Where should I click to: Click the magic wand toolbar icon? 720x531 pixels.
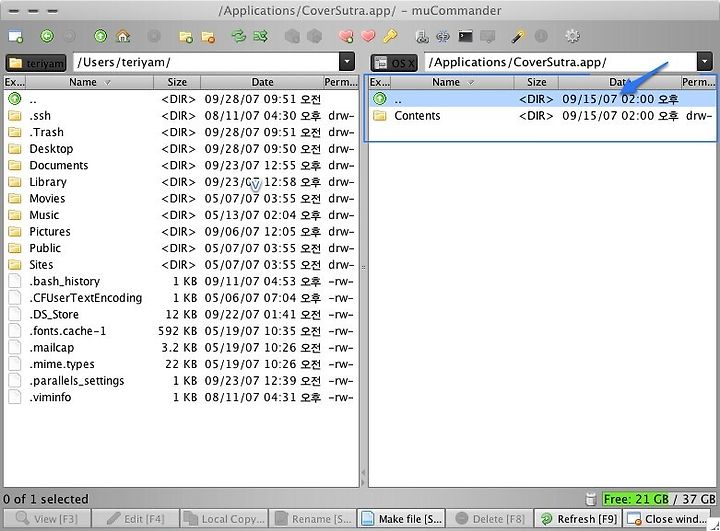(518, 36)
